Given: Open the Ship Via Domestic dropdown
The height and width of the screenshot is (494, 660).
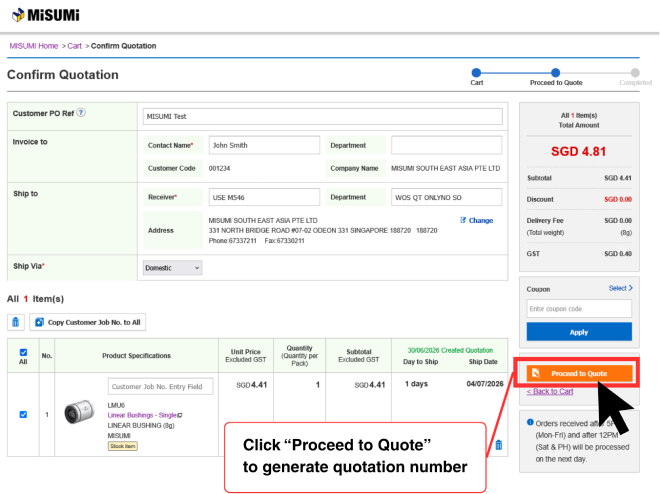Looking at the screenshot, I should pos(172,268).
